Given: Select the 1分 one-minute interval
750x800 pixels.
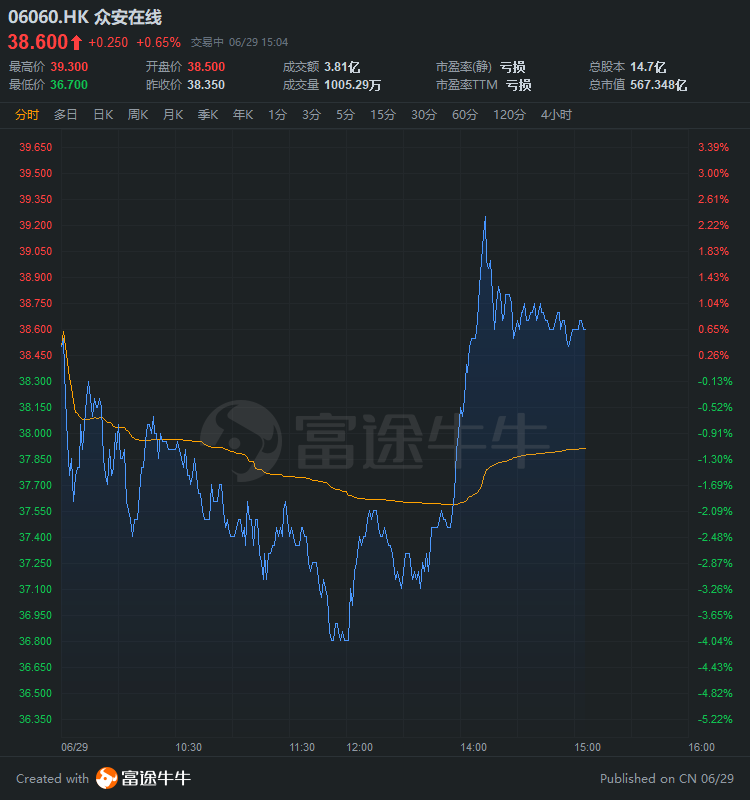Looking at the screenshot, I should tap(277, 115).
